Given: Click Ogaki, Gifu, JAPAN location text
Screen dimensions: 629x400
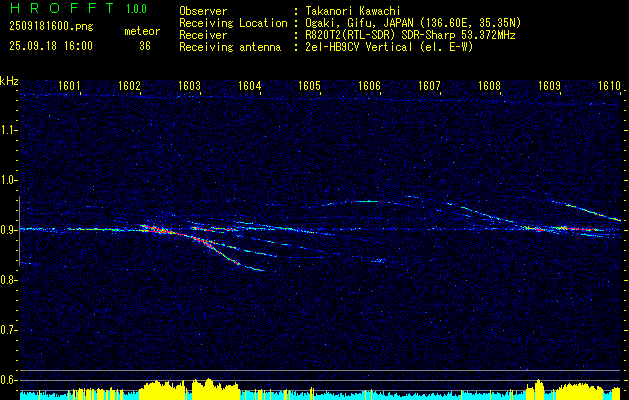Looking at the screenshot, I should pyautogui.click(x=413, y=23).
